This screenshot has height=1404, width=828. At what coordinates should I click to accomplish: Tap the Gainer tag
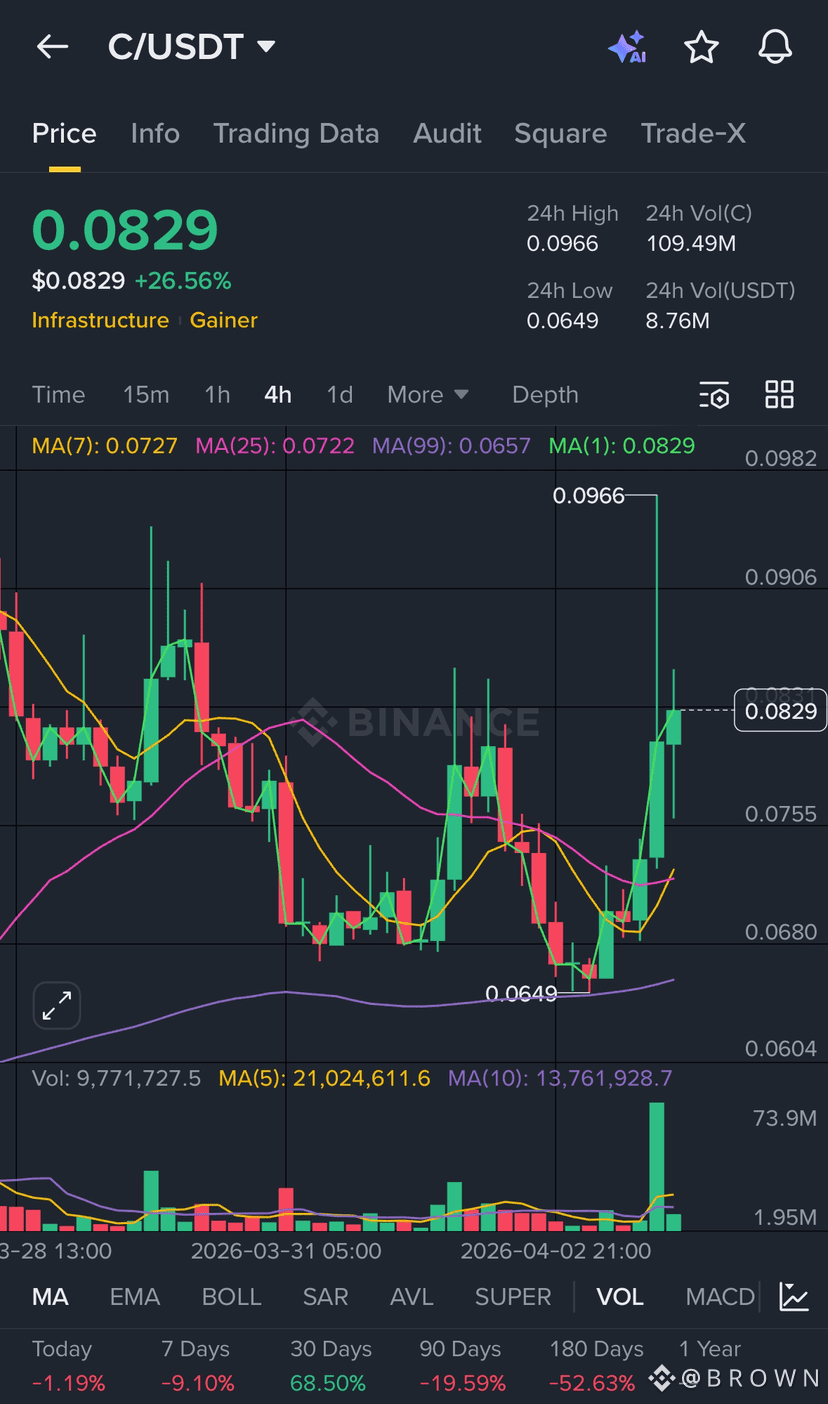point(224,320)
